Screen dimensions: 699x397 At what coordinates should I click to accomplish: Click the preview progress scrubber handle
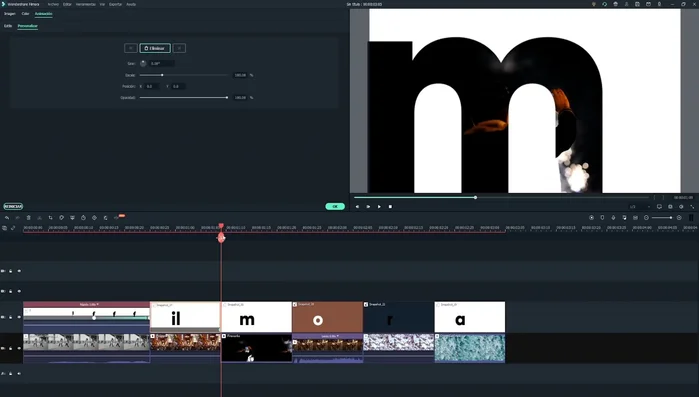[475, 197]
